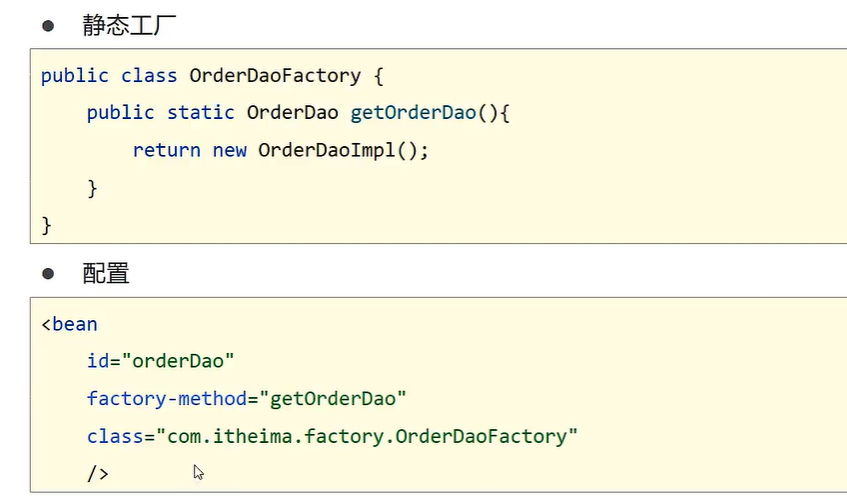Click the "getOrderDao" factory-method value
This screenshot has height=496, width=847.
click(x=333, y=399)
